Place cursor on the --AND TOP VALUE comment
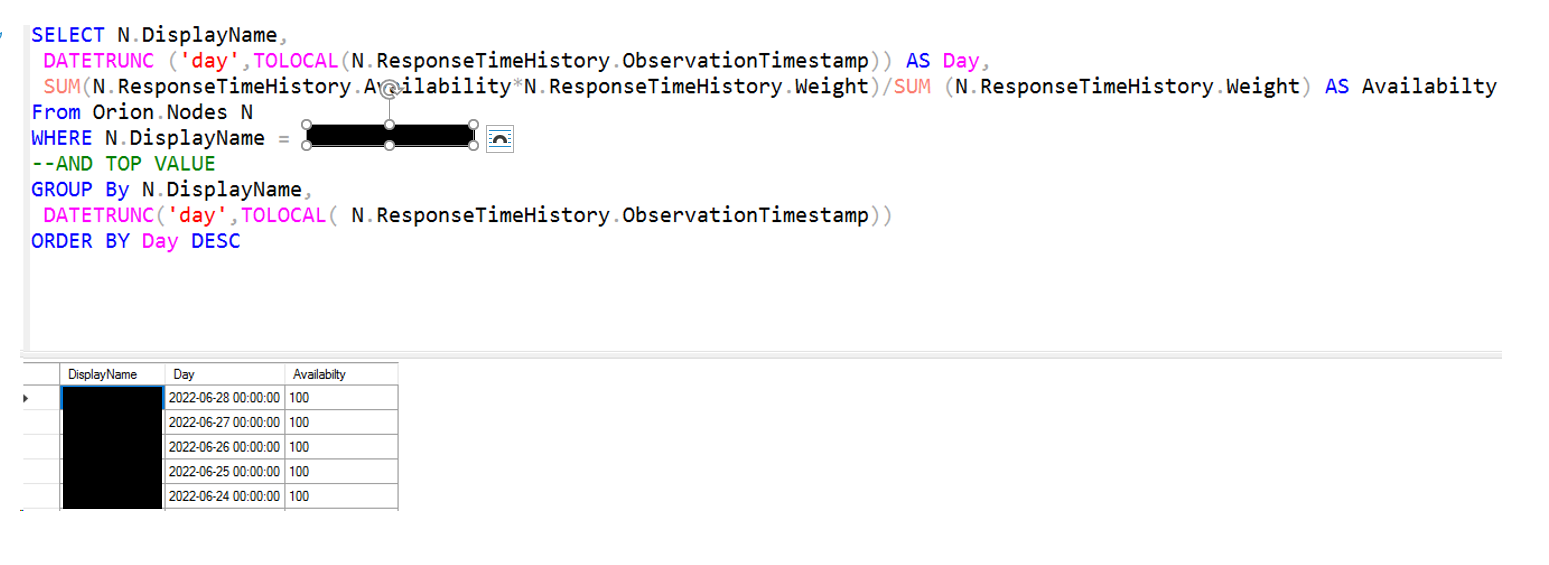The width and height of the screenshot is (1549, 565). (x=123, y=164)
